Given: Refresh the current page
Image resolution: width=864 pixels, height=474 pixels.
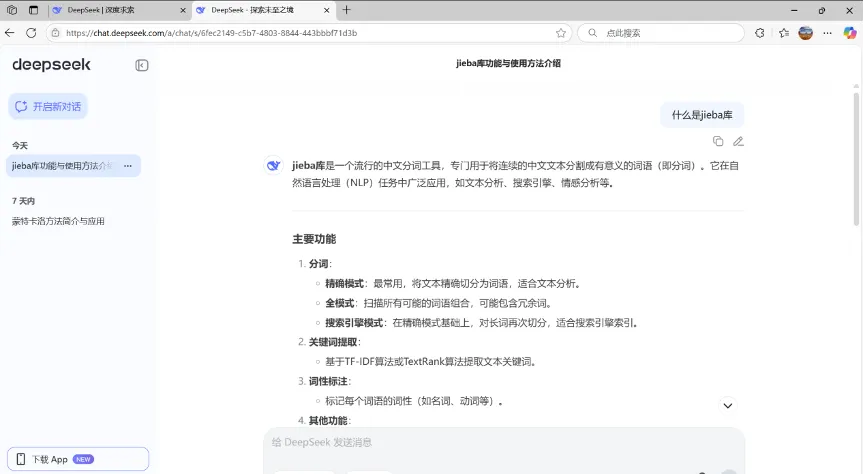Looking at the screenshot, I should [x=31, y=33].
